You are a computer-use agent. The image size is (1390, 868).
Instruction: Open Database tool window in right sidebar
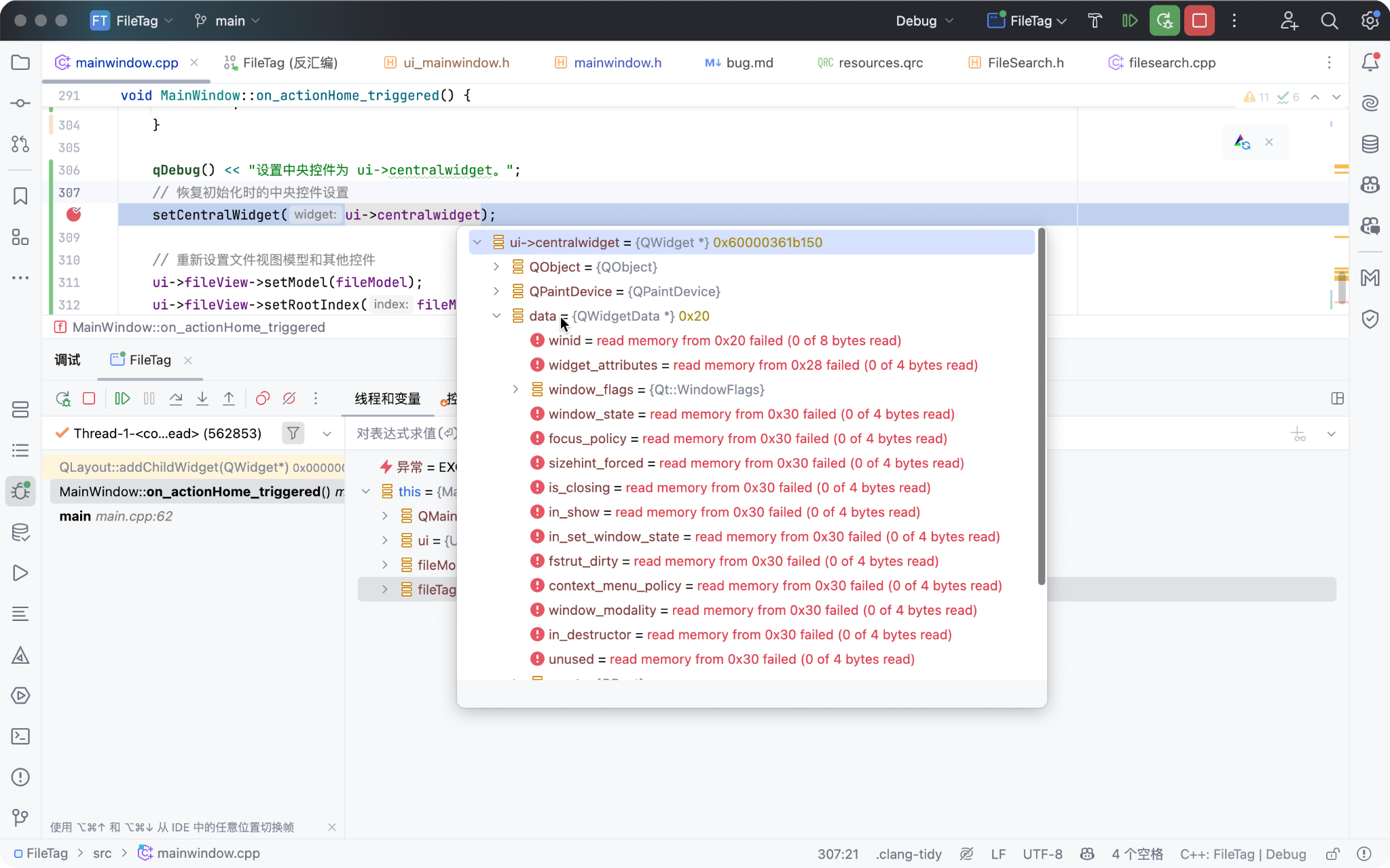(x=1370, y=144)
